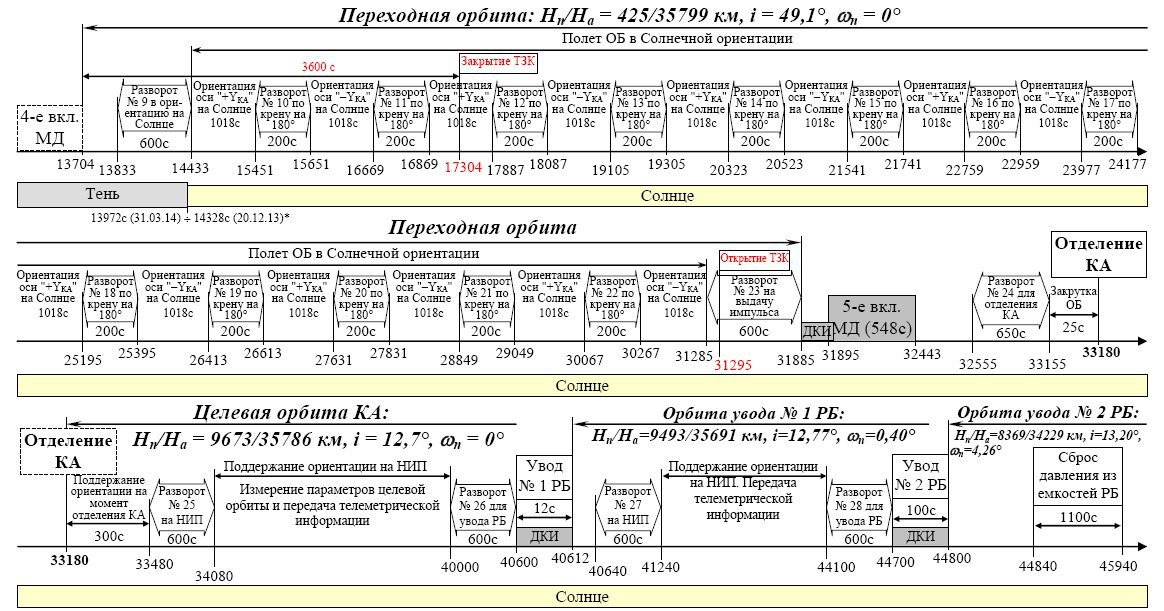Click 'Сброс давления из емкостей РБ' box

tap(1078, 475)
